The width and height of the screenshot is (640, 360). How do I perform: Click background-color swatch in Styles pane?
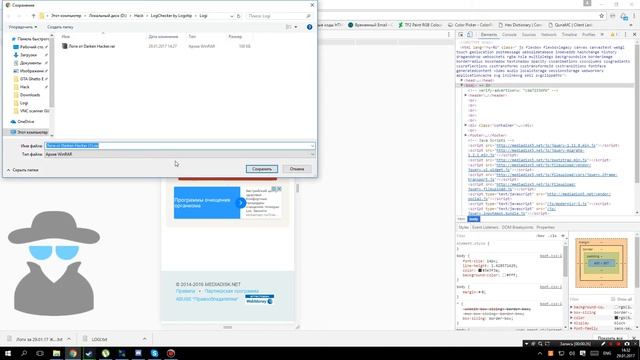[504, 275]
